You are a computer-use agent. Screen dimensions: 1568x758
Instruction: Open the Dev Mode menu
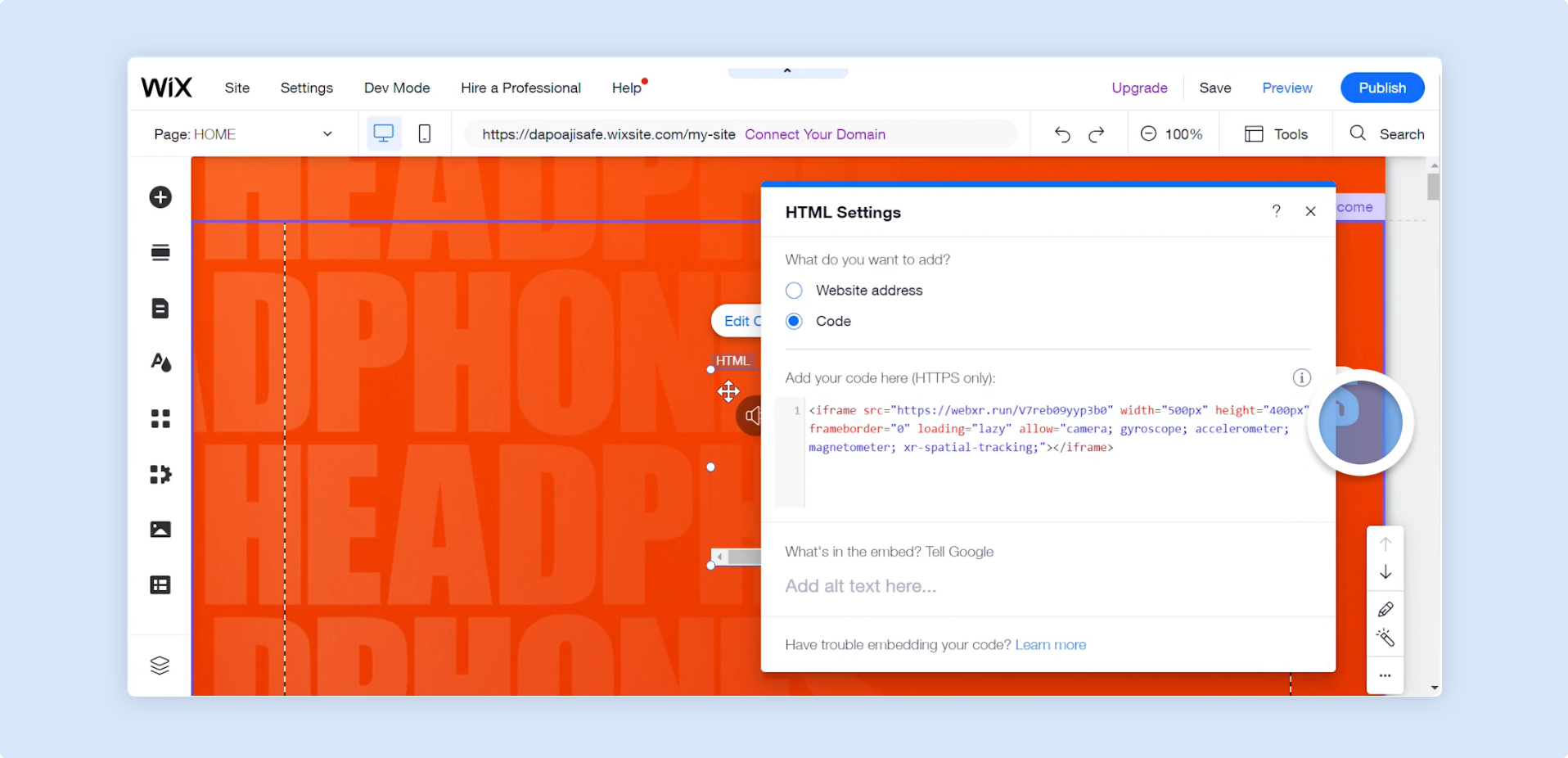(397, 88)
